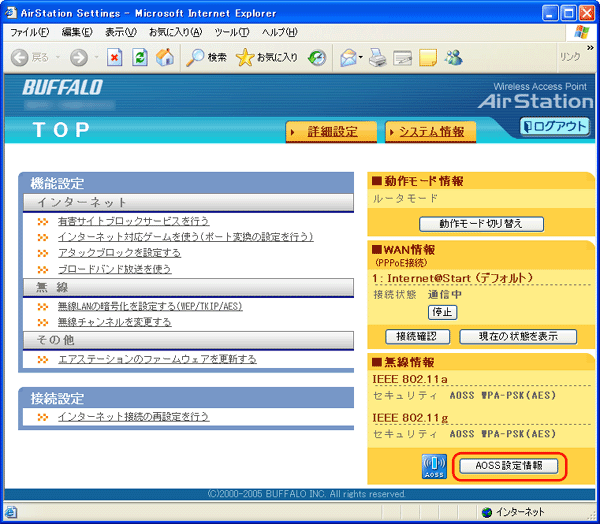Open the お気に入り(A) menu
Screen dimensions: 600x524
(x=175, y=33)
